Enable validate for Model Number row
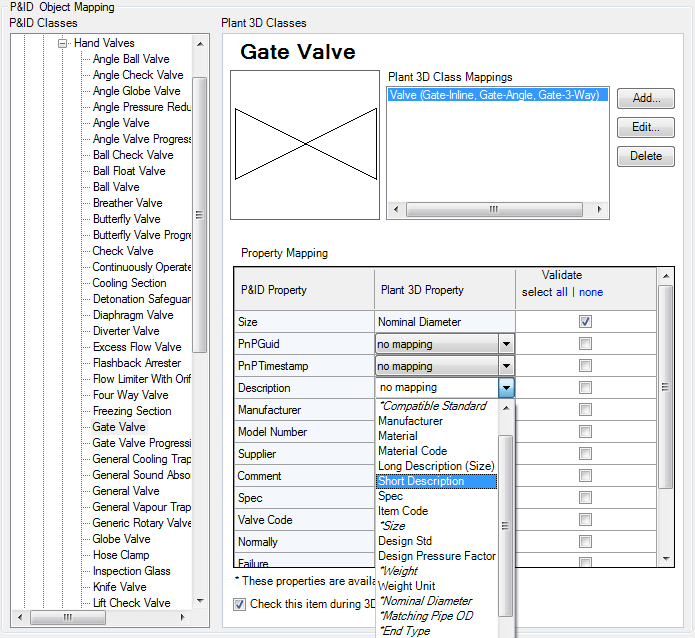Screen dimensions: 695x638 [585, 431]
